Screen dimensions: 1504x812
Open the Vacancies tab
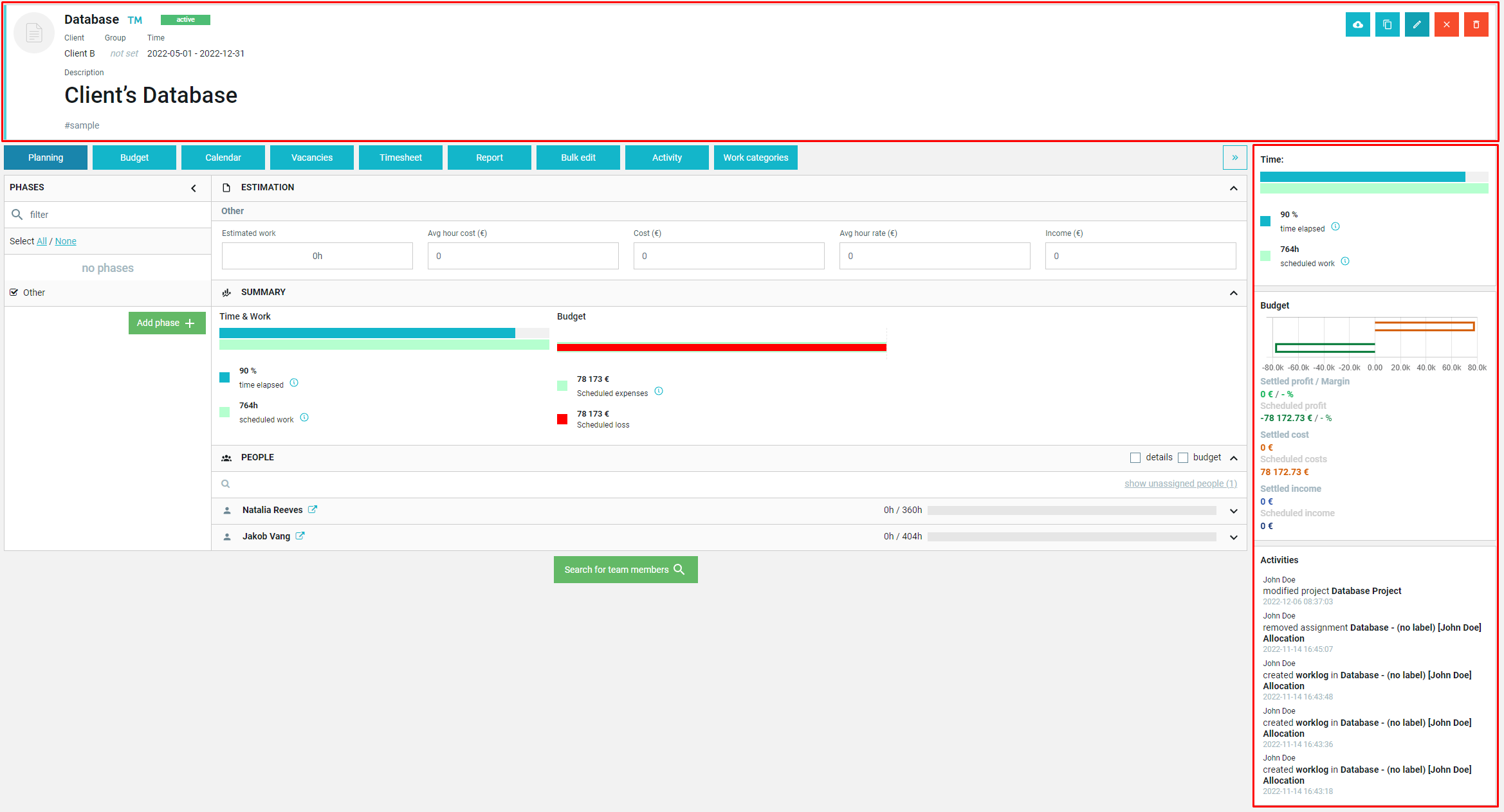[312, 158]
